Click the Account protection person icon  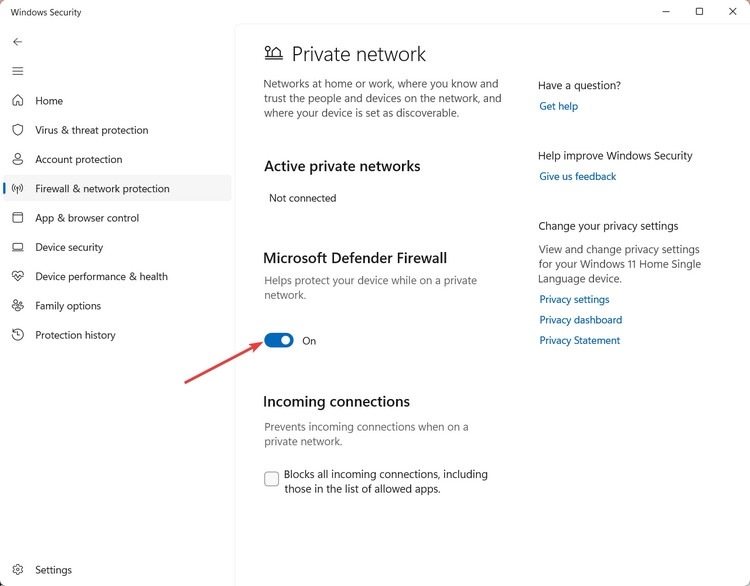[18, 159]
